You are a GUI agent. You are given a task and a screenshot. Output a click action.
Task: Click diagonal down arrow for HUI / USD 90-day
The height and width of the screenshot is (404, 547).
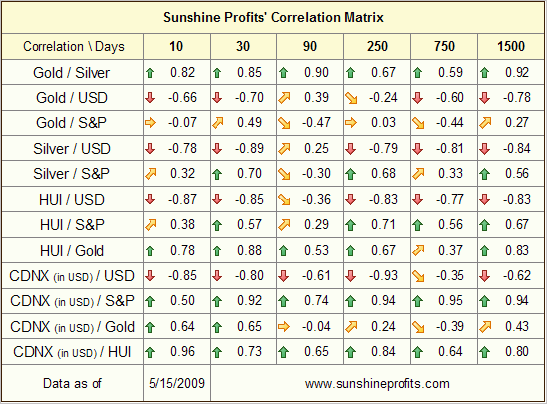point(284,200)
